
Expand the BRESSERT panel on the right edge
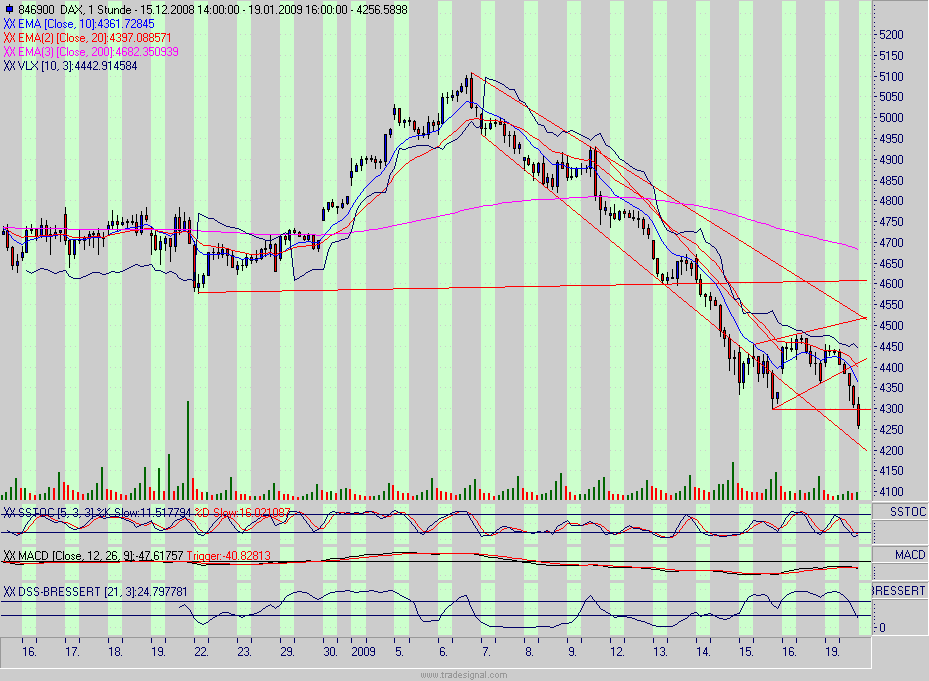pos(899,589)
